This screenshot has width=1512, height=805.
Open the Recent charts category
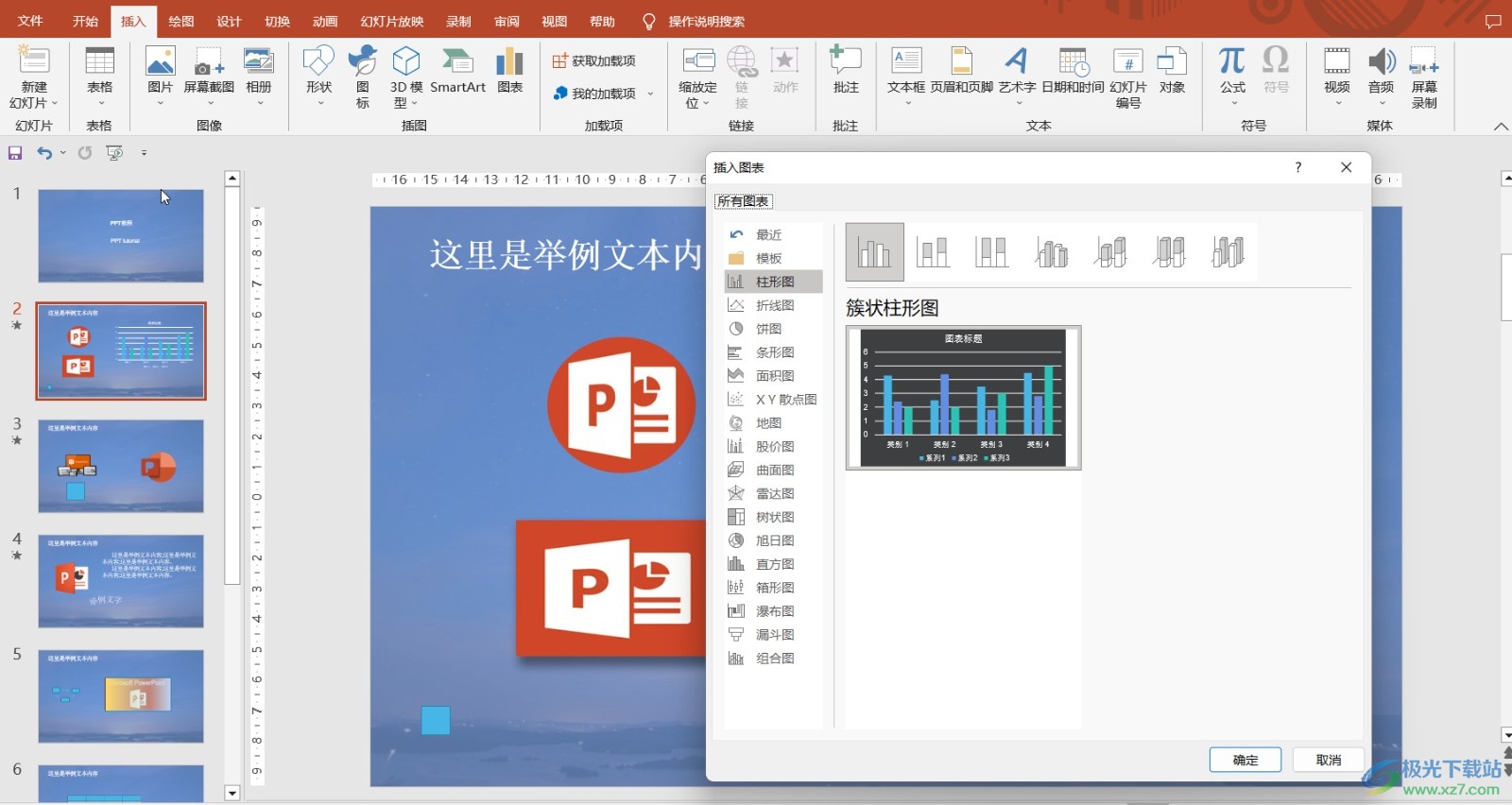(x=773, y=234)
